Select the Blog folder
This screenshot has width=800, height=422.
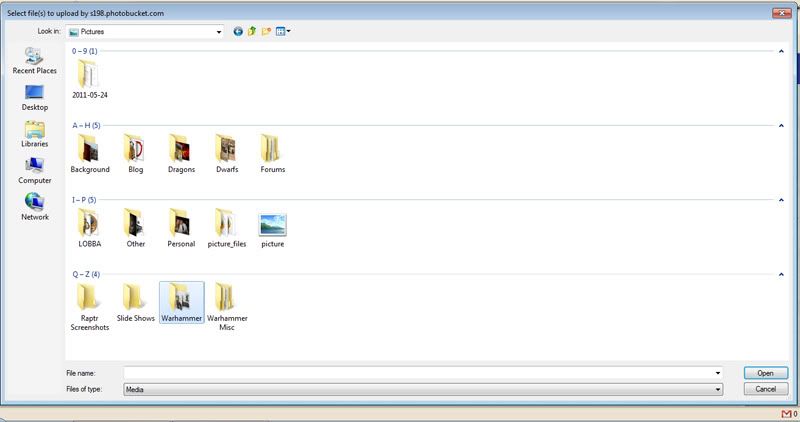(136, 154)
